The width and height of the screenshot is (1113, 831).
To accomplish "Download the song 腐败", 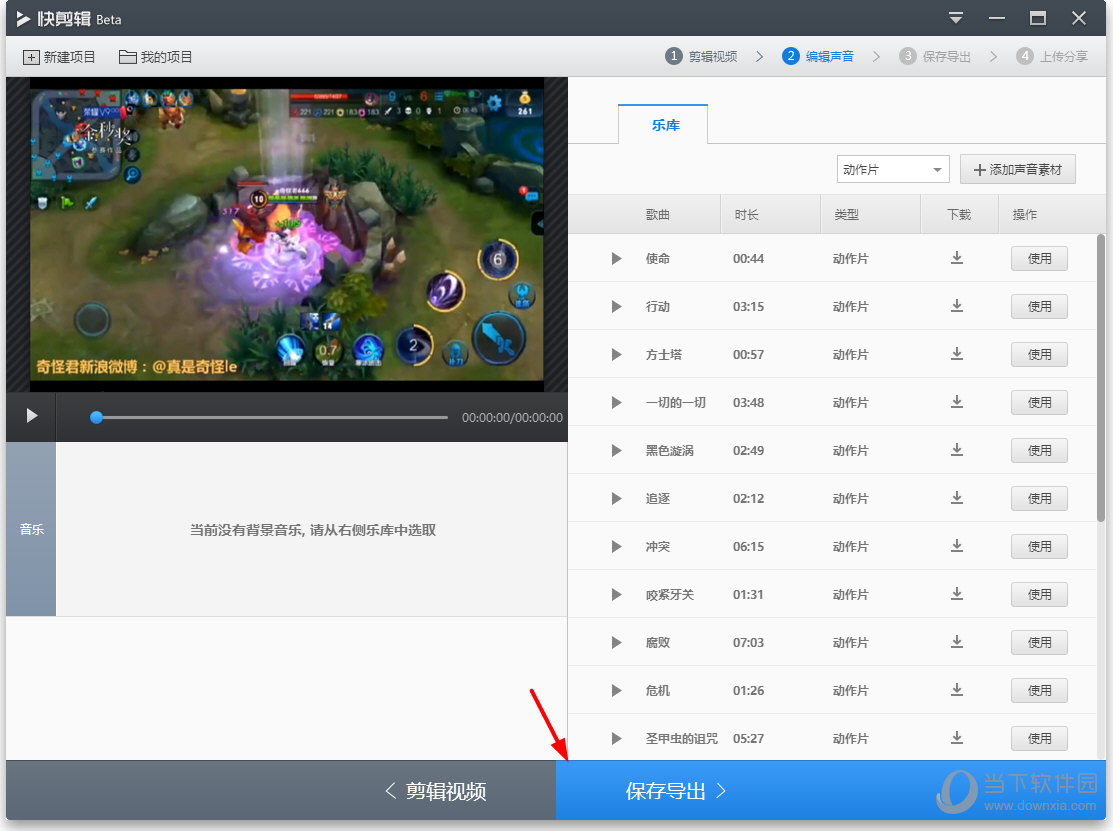I will [957, 642].
